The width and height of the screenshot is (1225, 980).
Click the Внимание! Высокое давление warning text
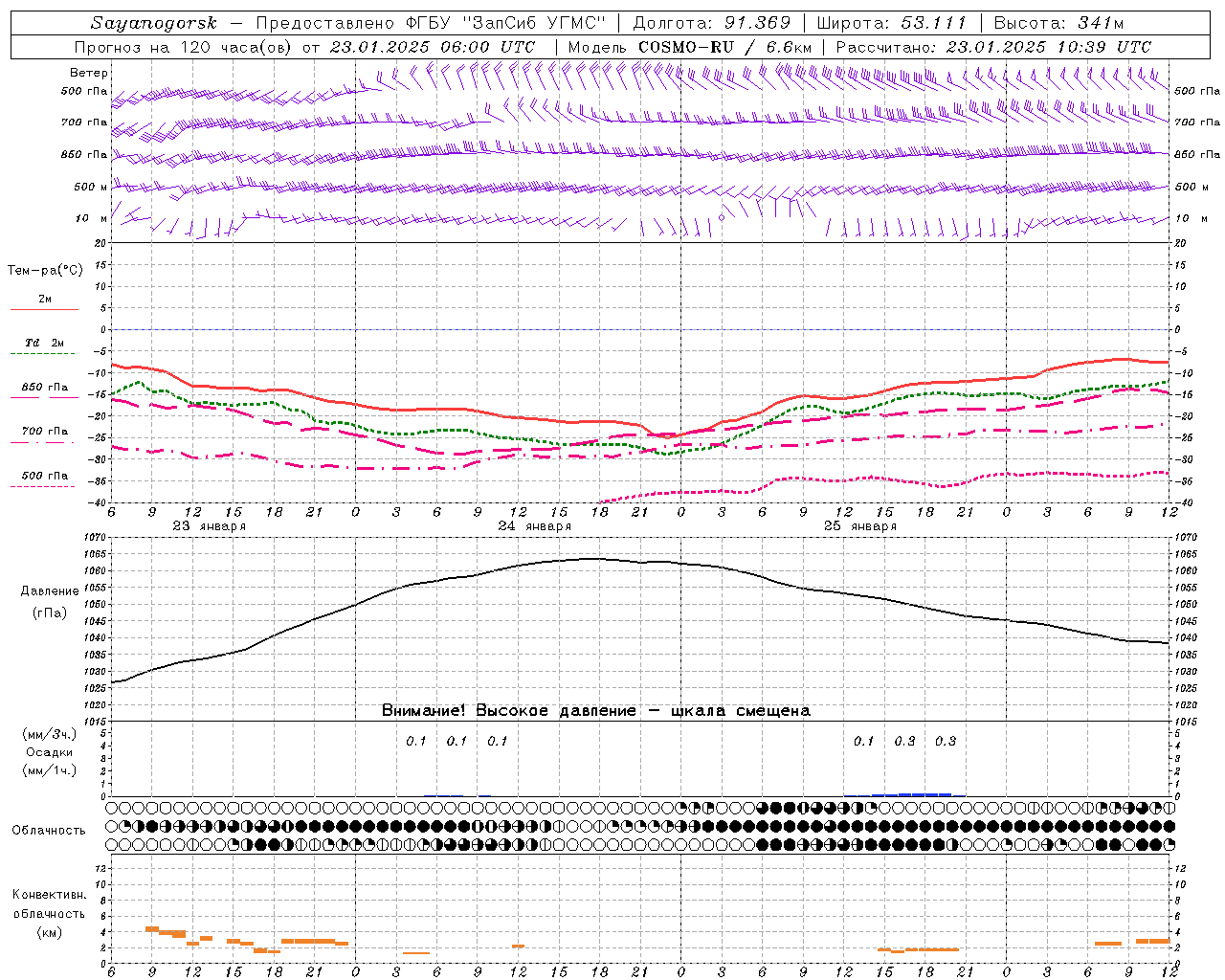595,711
